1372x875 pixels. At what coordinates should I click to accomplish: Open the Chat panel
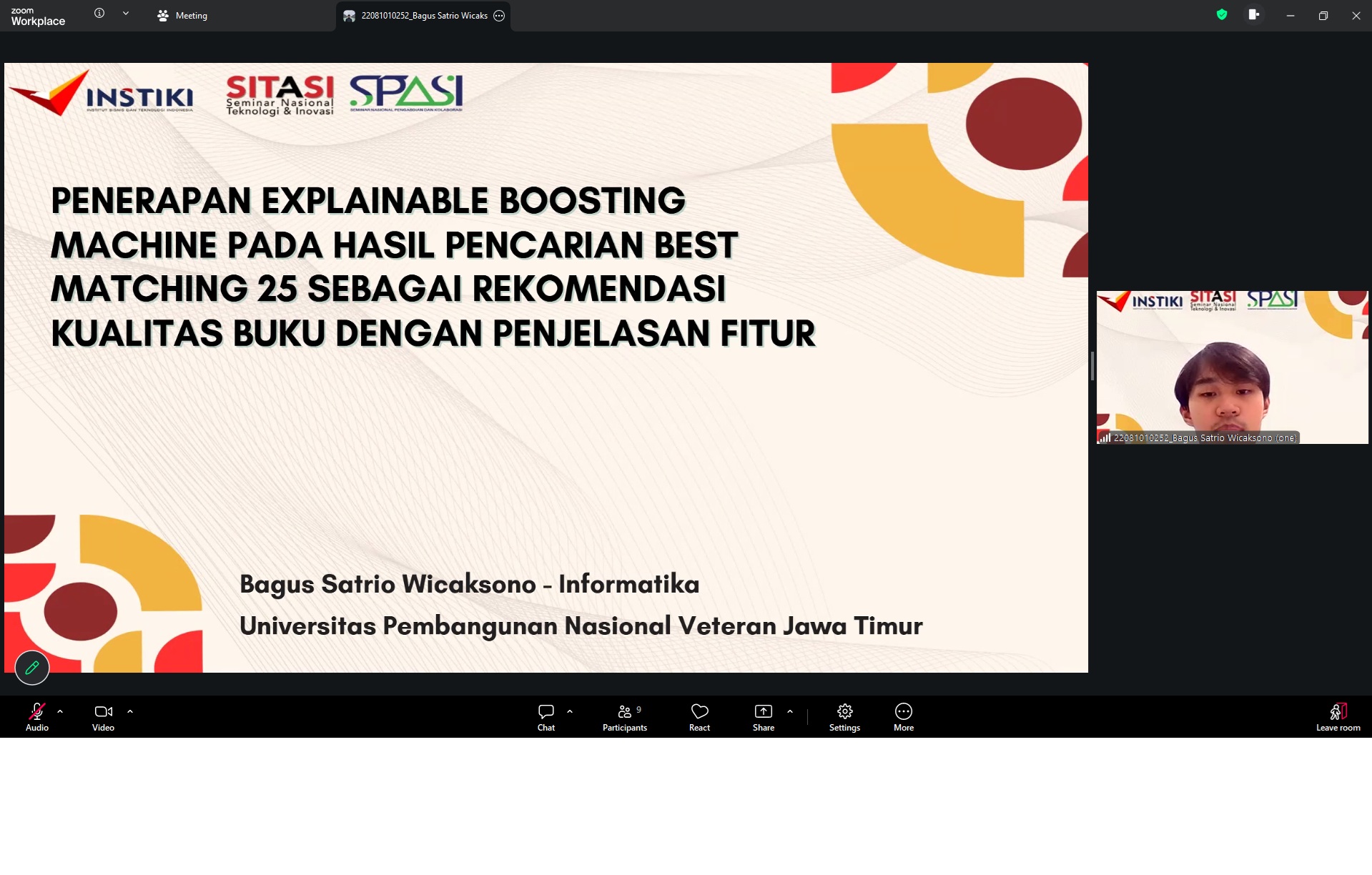[546, 717]
